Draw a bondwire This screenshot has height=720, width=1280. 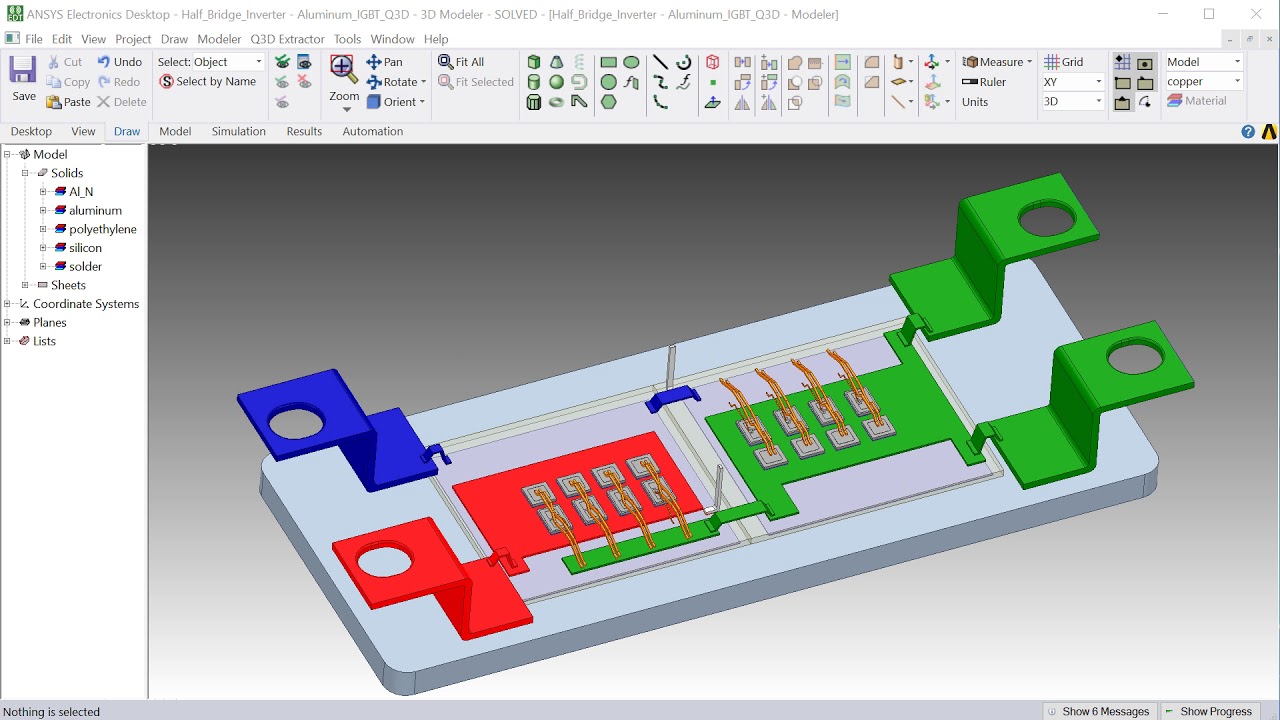coord(579,102)
